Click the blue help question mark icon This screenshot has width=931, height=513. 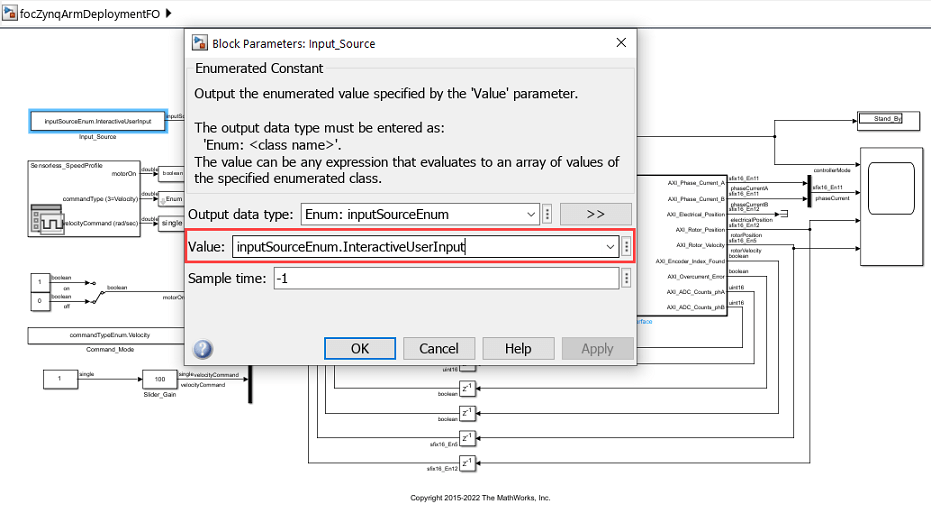pyautogui.click(x=202, y=349)
